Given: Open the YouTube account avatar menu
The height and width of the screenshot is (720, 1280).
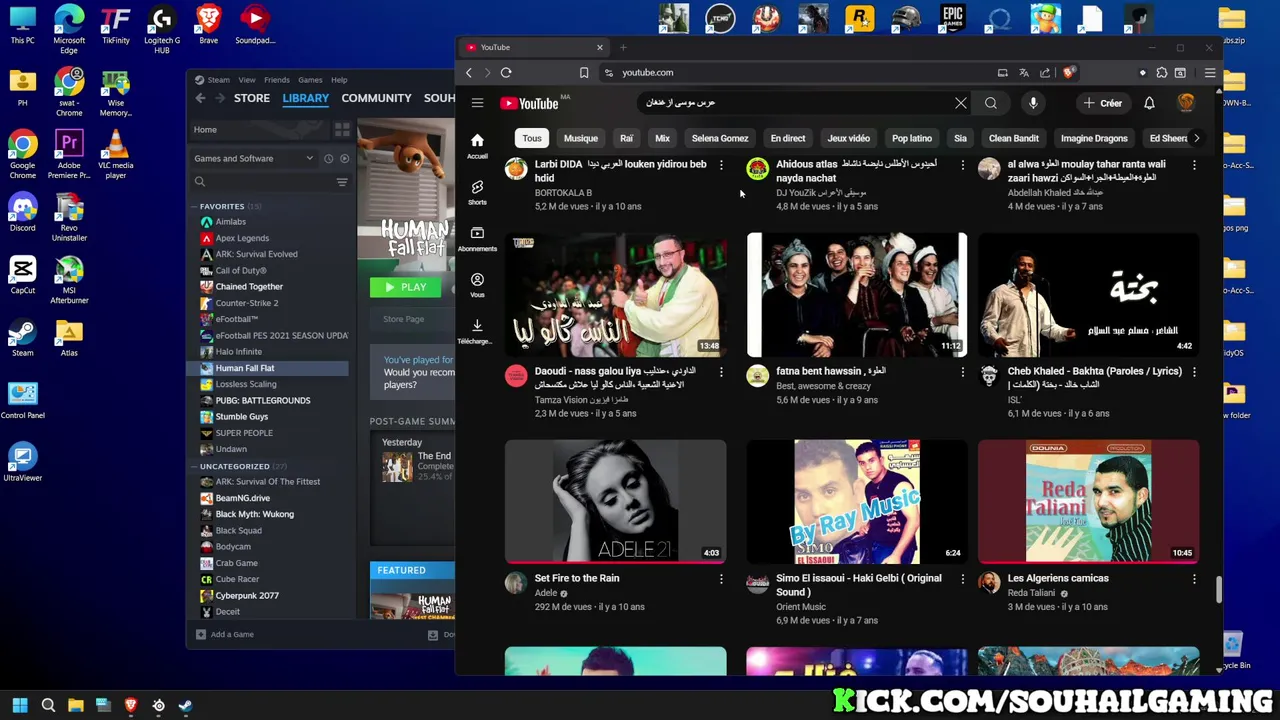Looking at the screenshot, I should click(1186, 103).
